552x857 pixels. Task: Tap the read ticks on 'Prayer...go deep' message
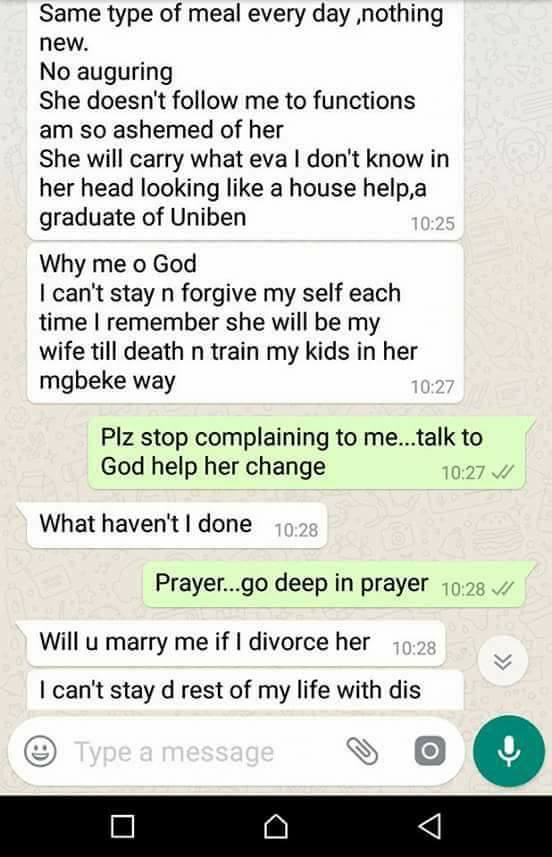pos(503,589)
